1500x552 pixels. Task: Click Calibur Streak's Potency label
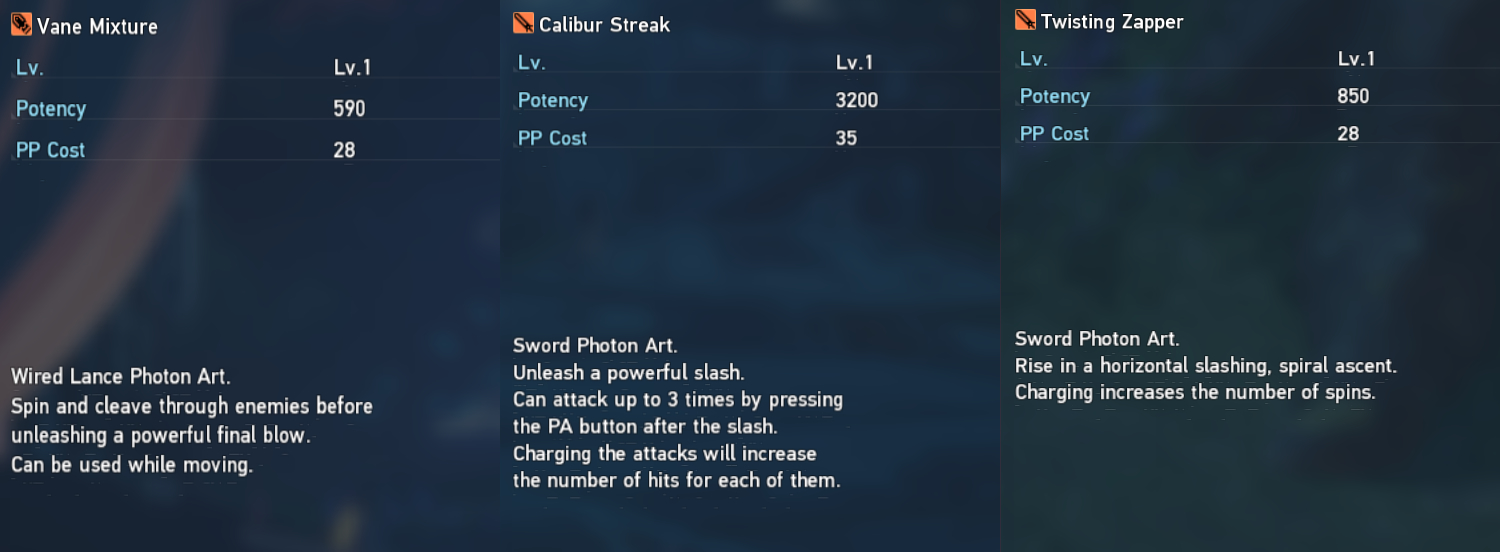pos(552,101)
